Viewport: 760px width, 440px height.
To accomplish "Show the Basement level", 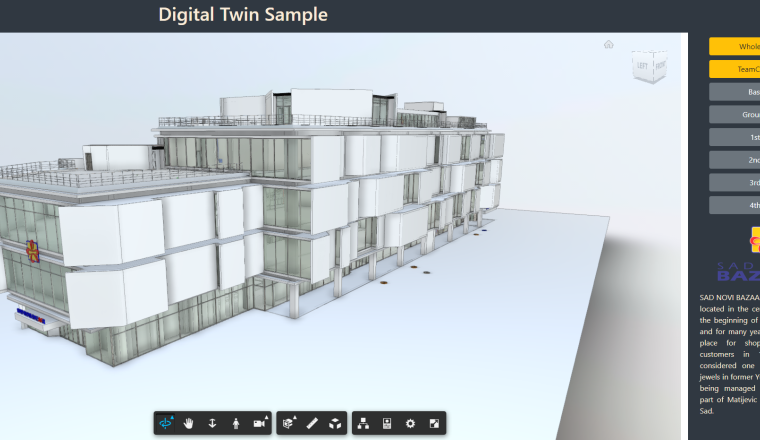I will coord(734,92).
